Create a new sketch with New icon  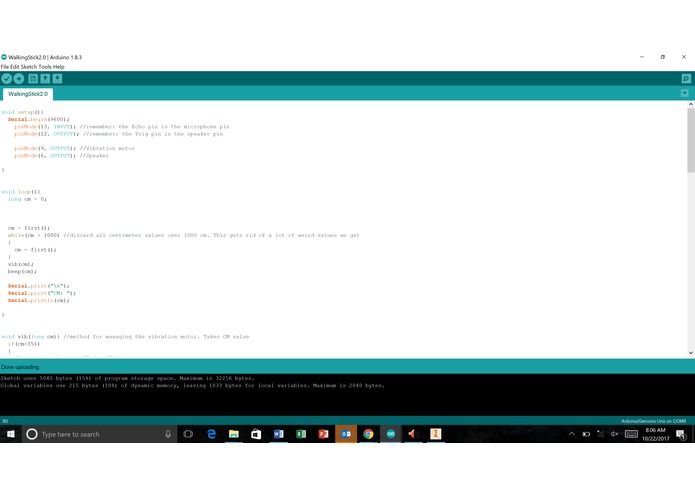click(x=33, y=79)
